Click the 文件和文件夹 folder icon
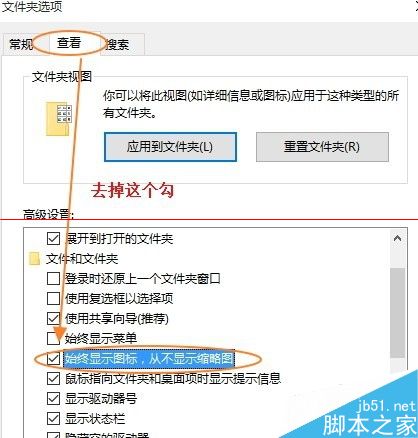 (34, 259)
